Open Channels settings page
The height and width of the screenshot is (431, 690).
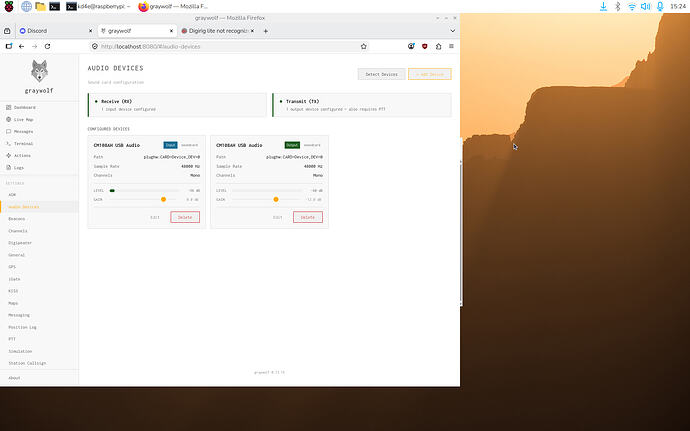18,231
